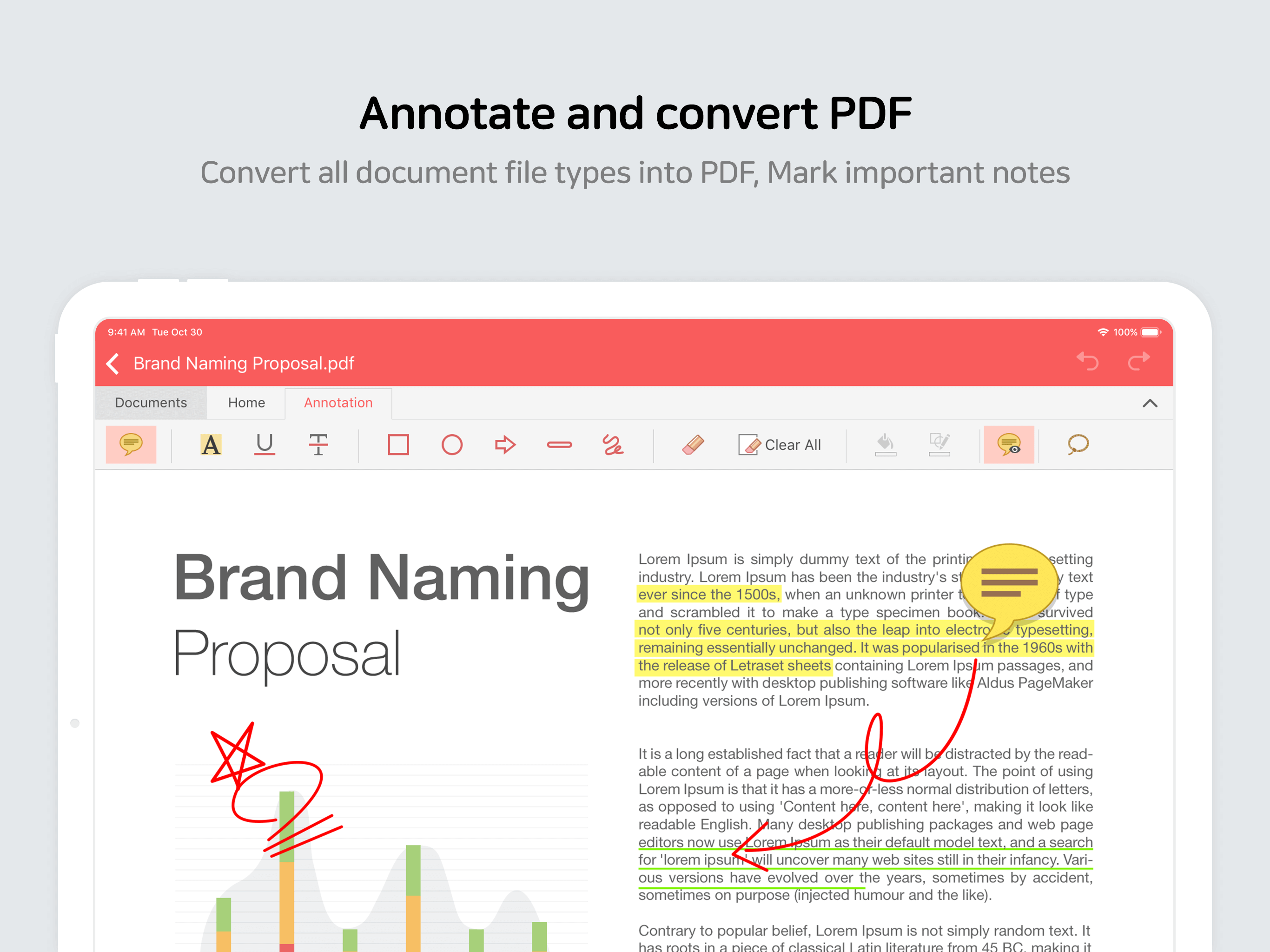Select the Eraser tool
Screen dimensions: 1270x952
(x=693, y=444)
